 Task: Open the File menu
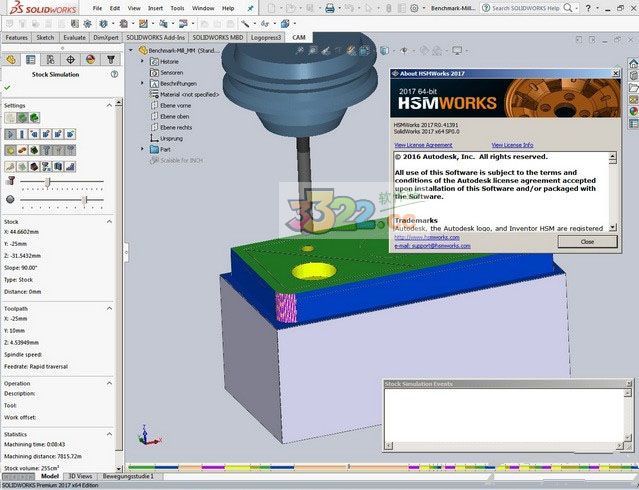(x=97, y=8)
